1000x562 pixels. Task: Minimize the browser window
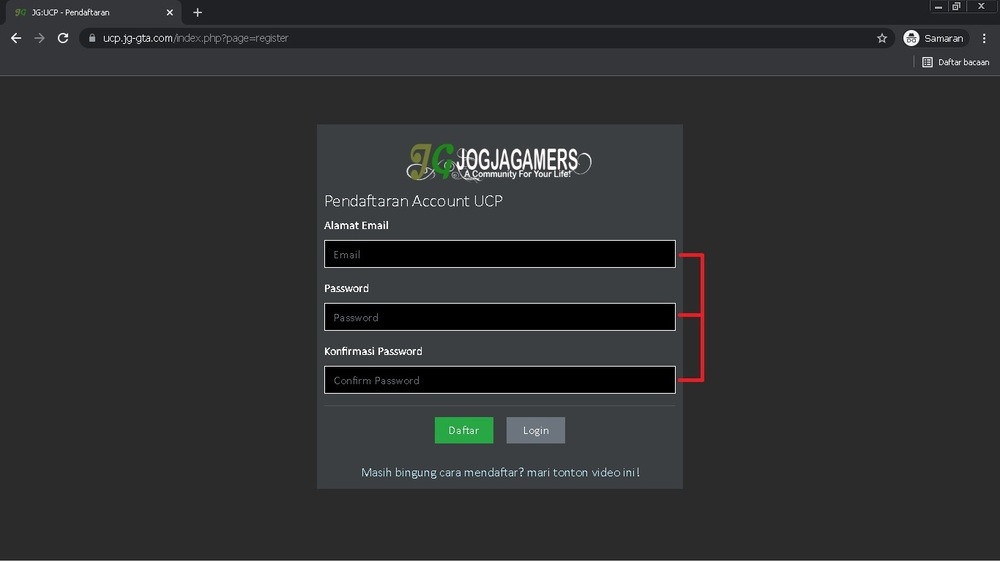pos(938,6)
